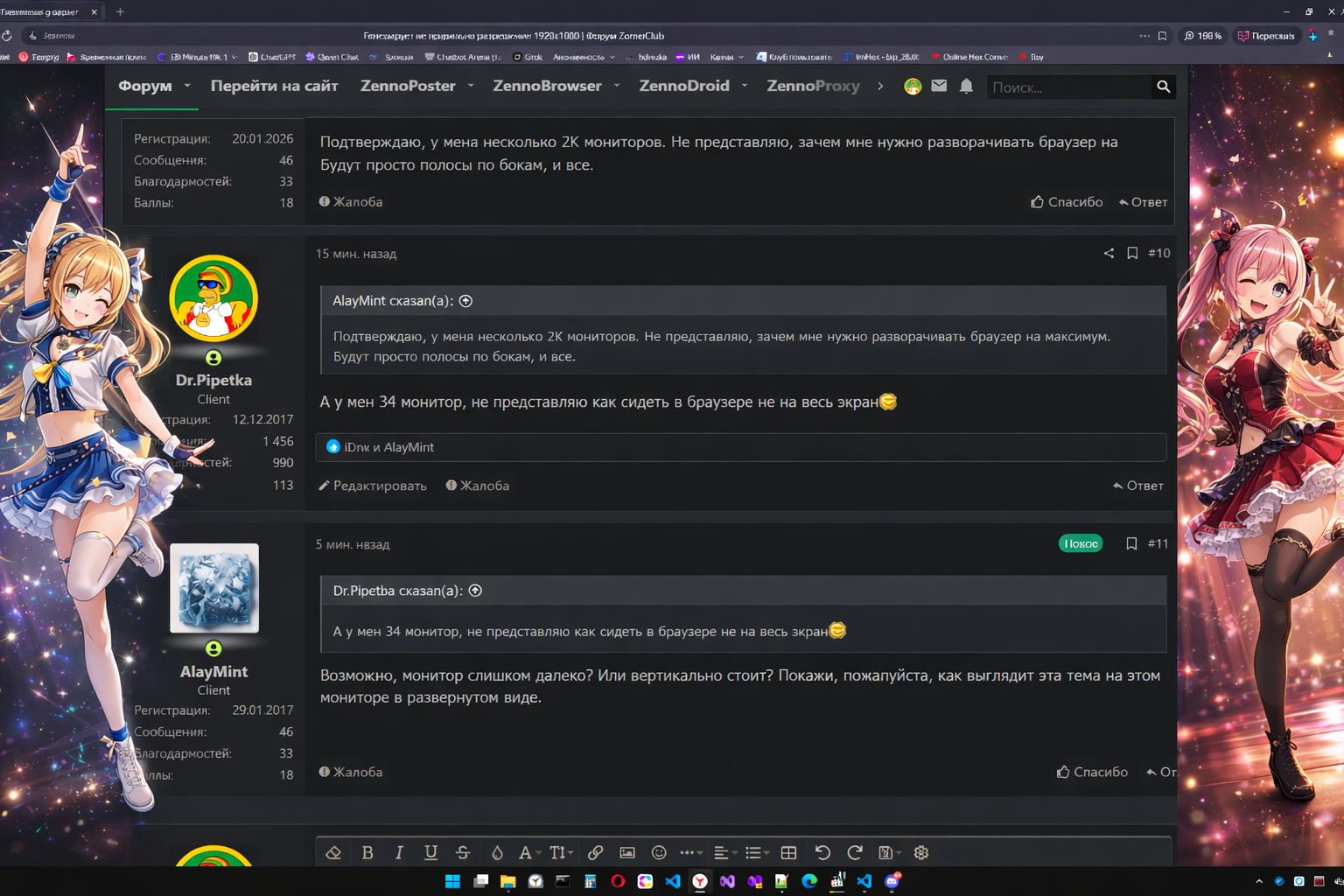The width and height of the screenshot is (1344, 896).
Task: Open the notifications bell
Action: coord(966,86)
